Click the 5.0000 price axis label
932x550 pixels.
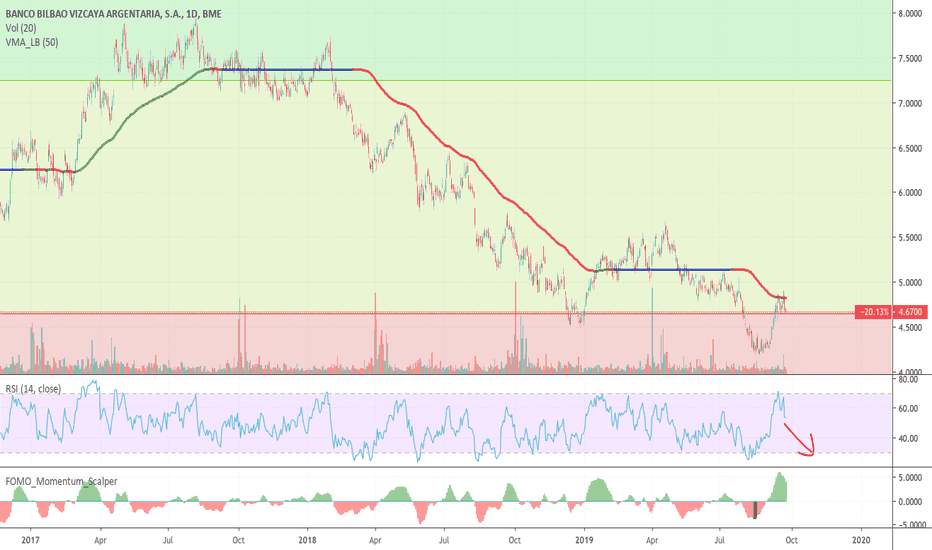(910, 282)
